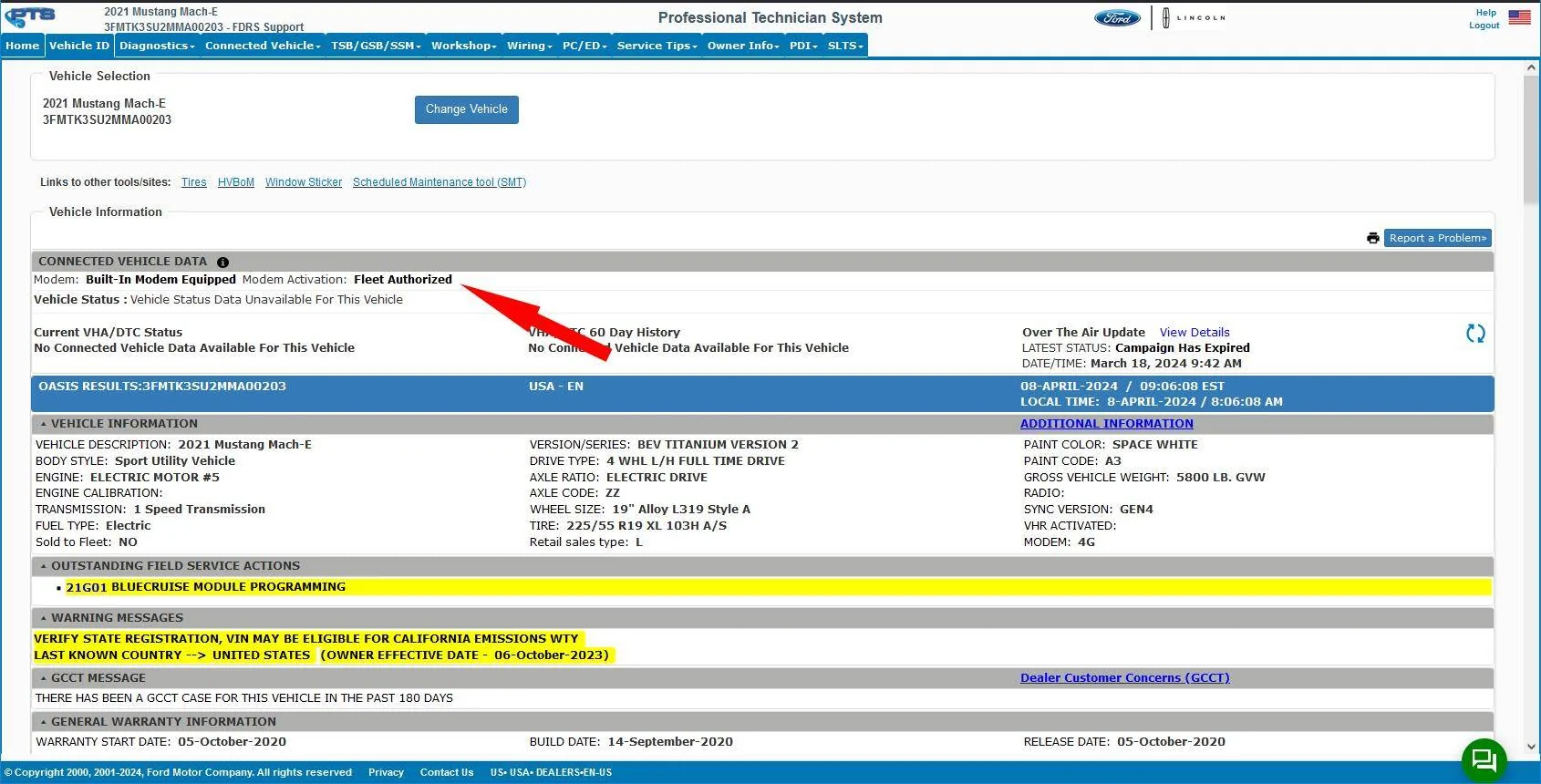Refresh connected vehicle data
Viewport: 1541px width, 784px height.
click(x=1475, y=334)
